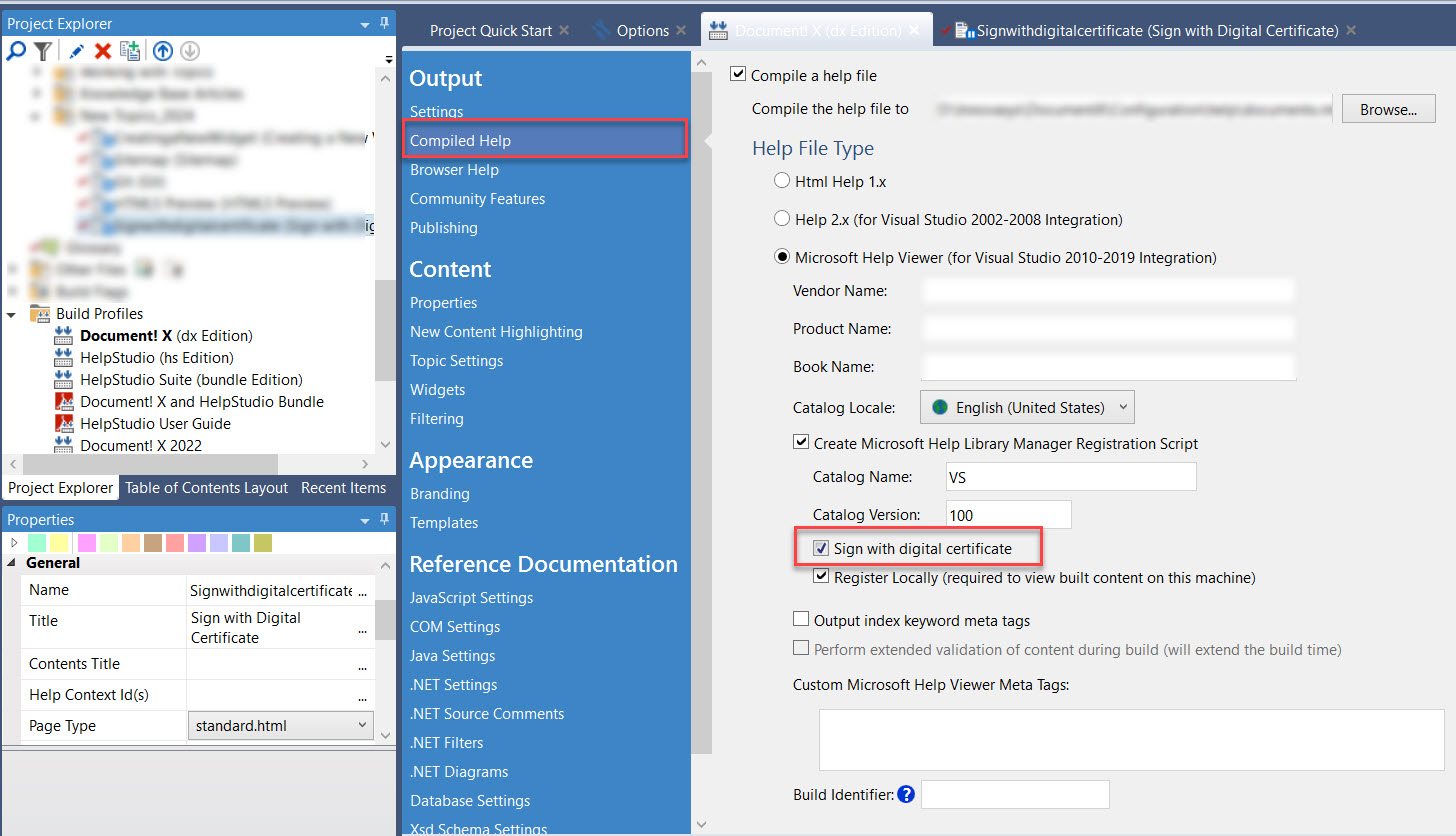Viewport: 1456px width, 836px height.
Task: Switch to the Options tab
Action: click(x=645, y=30)
